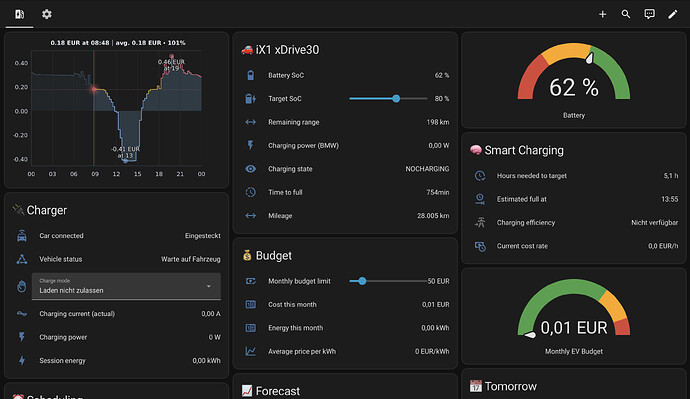Click the Monthly budget limit cash icon

[250, 281]
